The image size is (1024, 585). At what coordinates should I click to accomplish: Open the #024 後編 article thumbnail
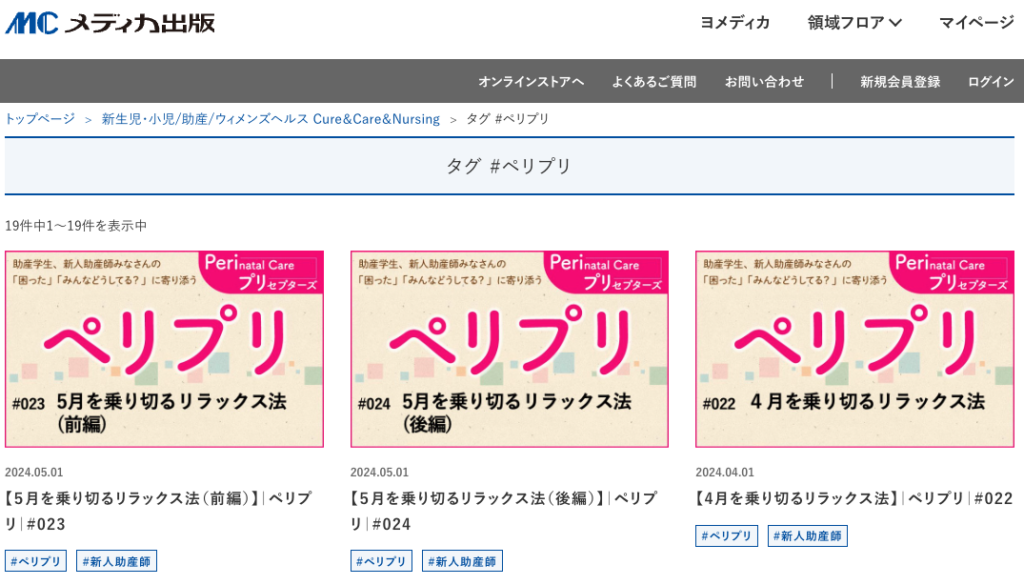click(x=509, y=348)
